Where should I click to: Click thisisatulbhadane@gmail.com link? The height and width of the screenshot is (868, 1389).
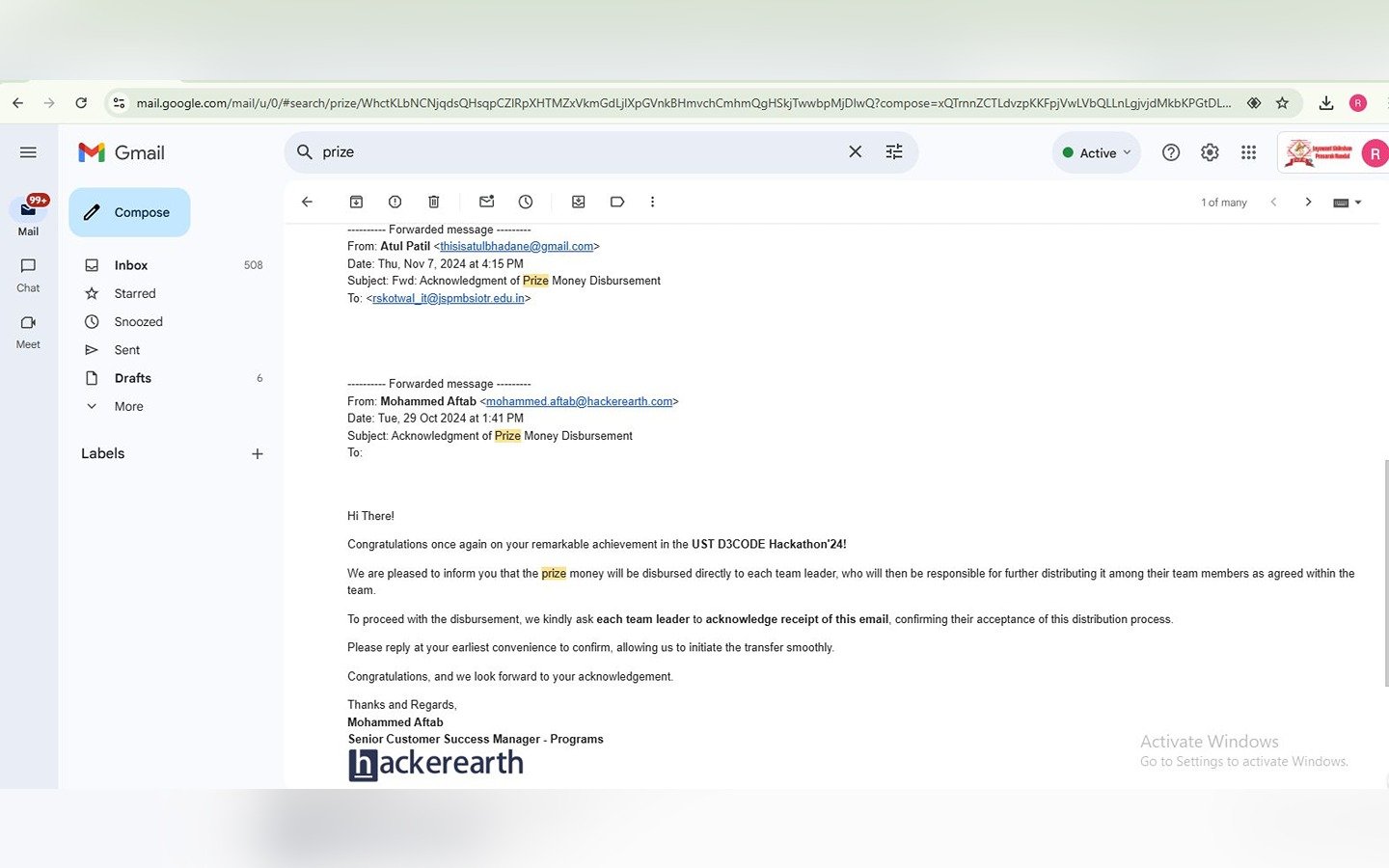click(517, 247)
